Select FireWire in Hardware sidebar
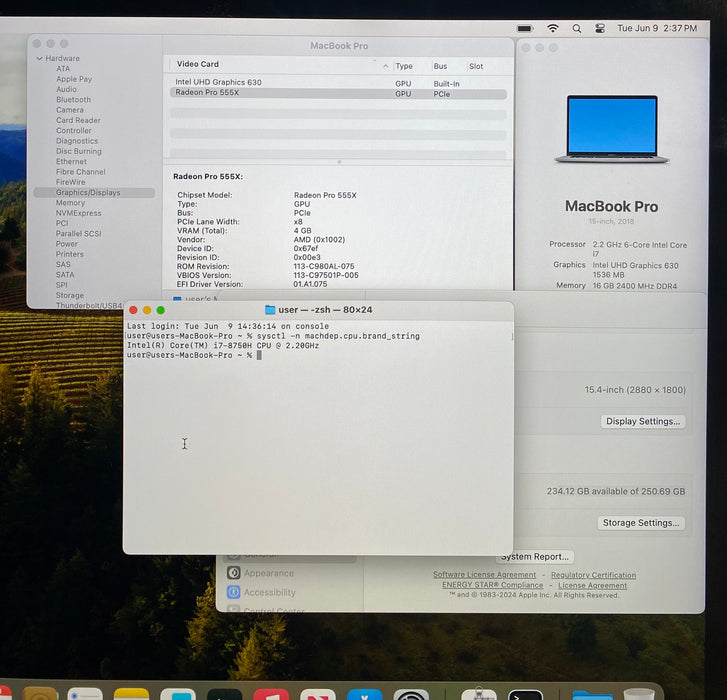The image size is (727, 700). [x=70, y=182]
